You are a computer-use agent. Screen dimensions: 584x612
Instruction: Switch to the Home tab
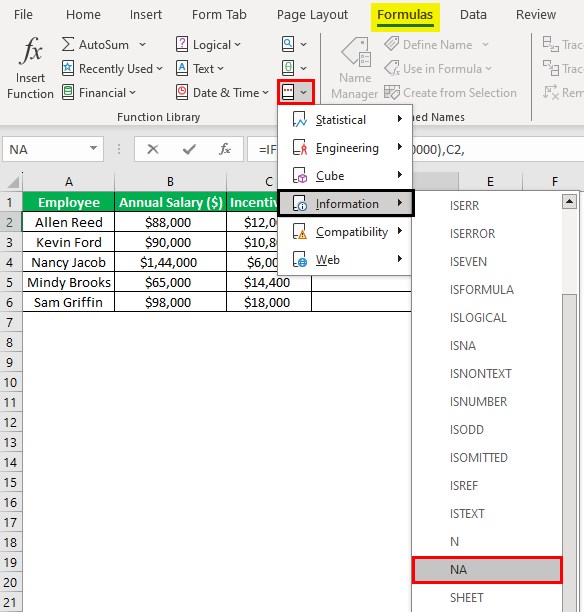tap(83, 15)
